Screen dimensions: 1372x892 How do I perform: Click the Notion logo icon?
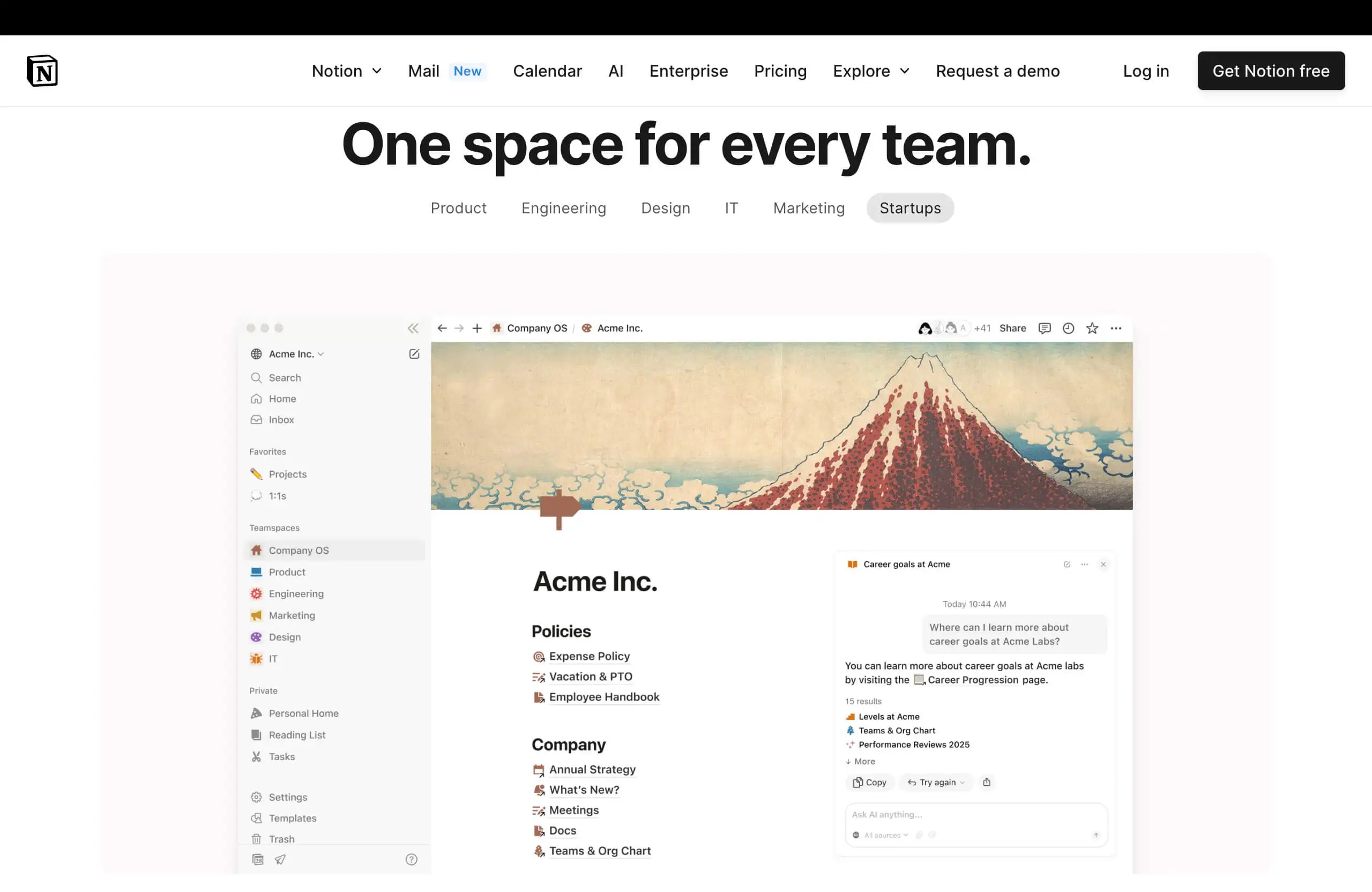(42, 71)
